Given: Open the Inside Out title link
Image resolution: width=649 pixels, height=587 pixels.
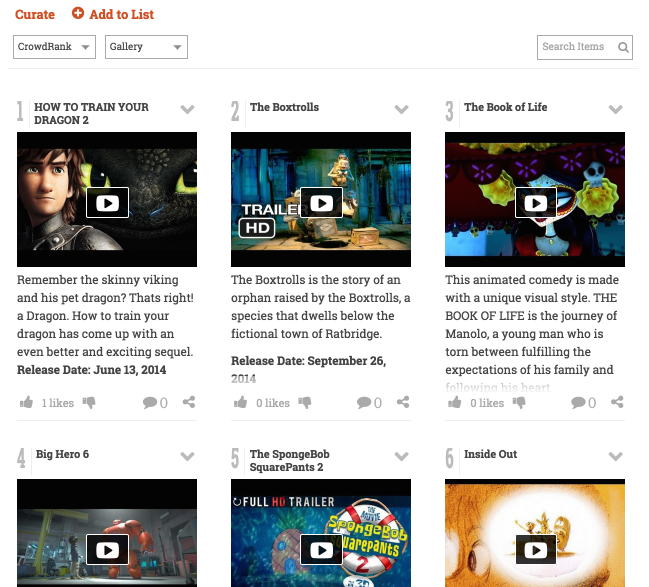Looking at the screenshot, I should pyautogui.click(x=490, y=454).
